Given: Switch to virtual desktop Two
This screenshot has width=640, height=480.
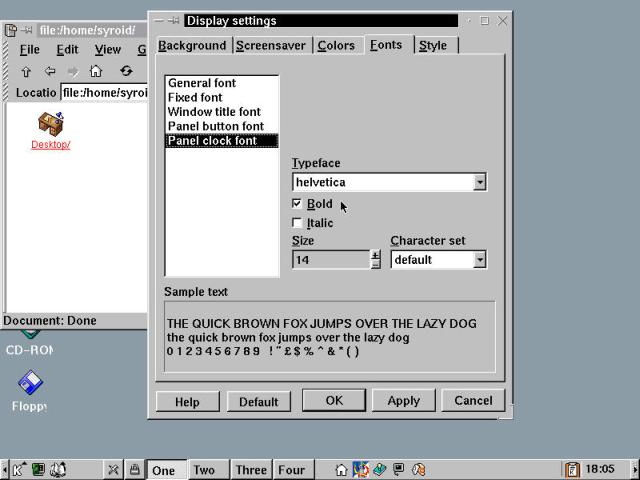Looking at the screenshot, I should (204, 470).
